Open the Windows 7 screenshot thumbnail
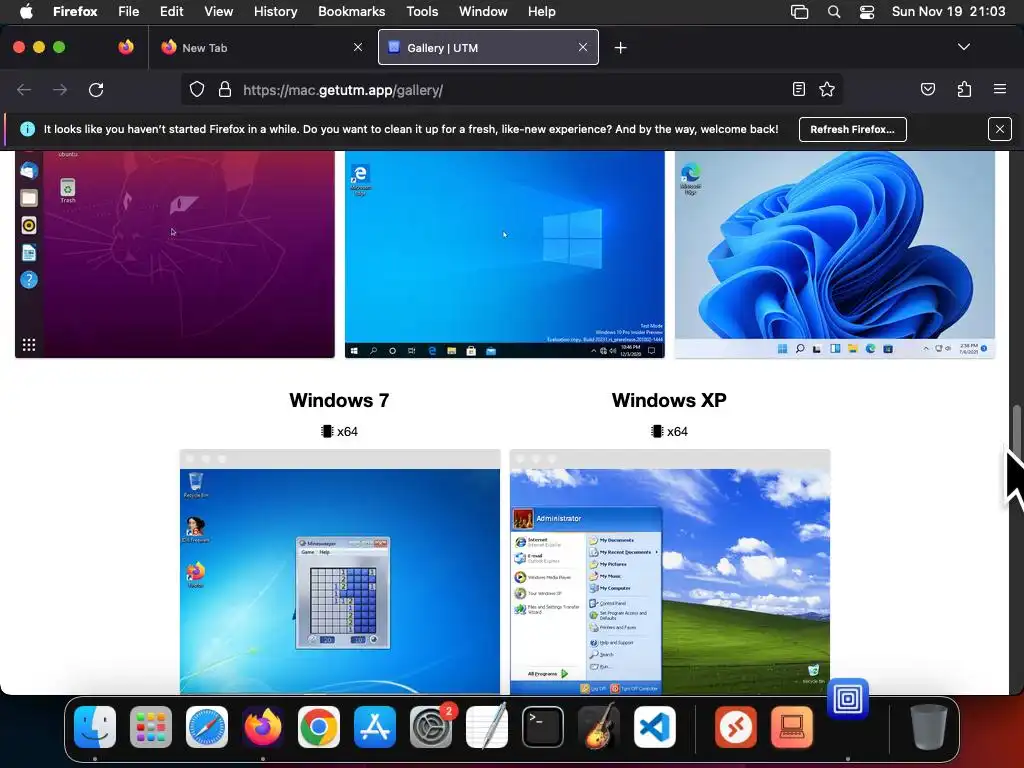This screenshot has height=768, width=1024. tap(340, 571)
